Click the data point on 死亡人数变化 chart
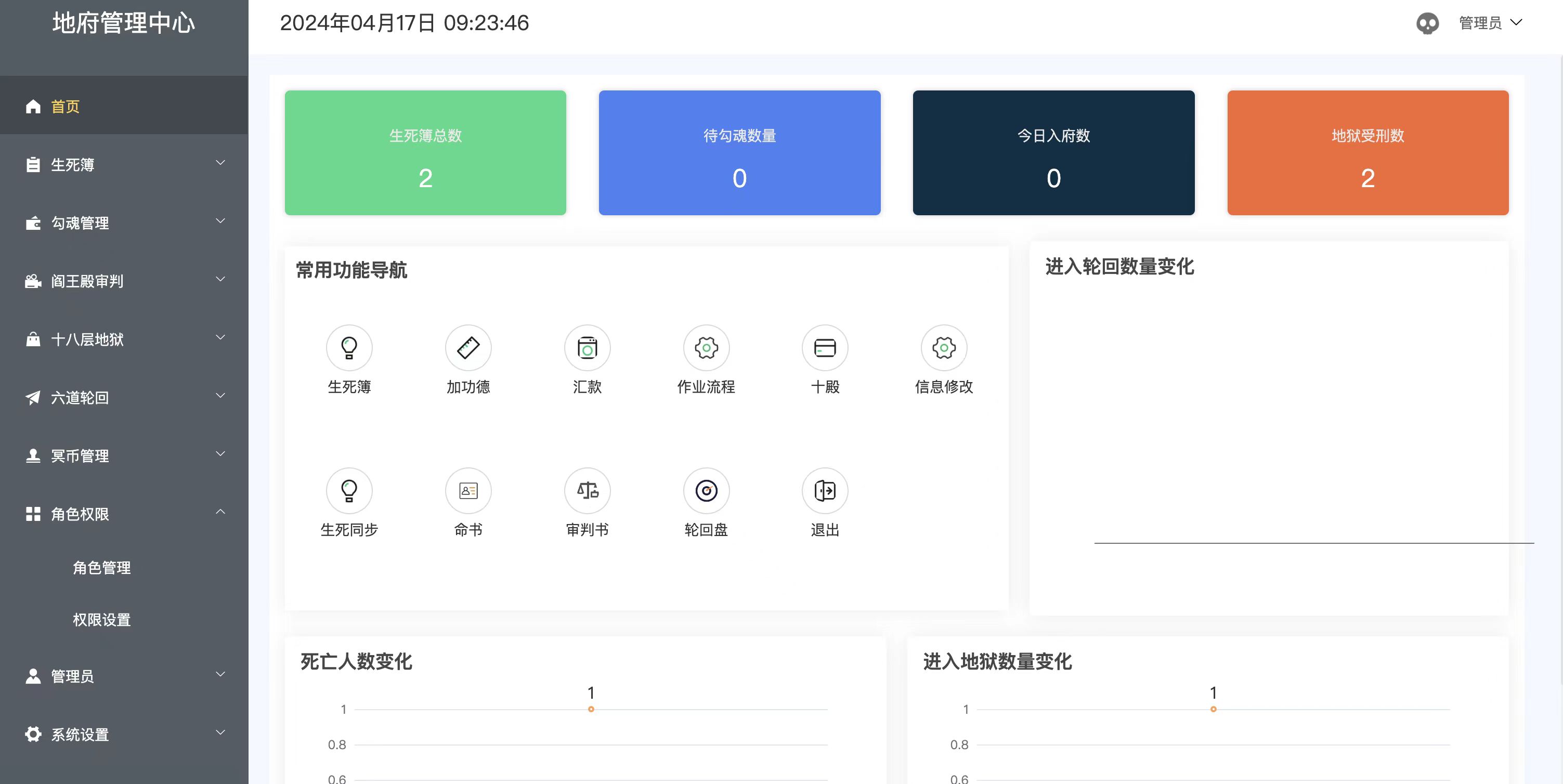The height and width of the screenshot is (784, 1563). pos(591,709)
